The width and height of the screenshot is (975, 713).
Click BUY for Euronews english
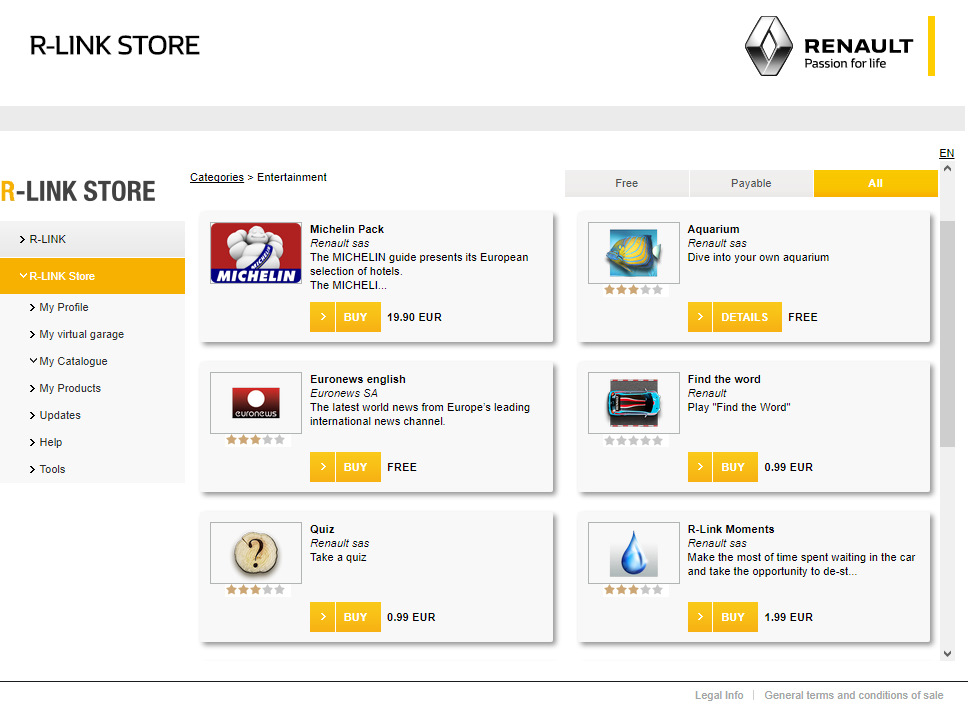click(358, 467)
